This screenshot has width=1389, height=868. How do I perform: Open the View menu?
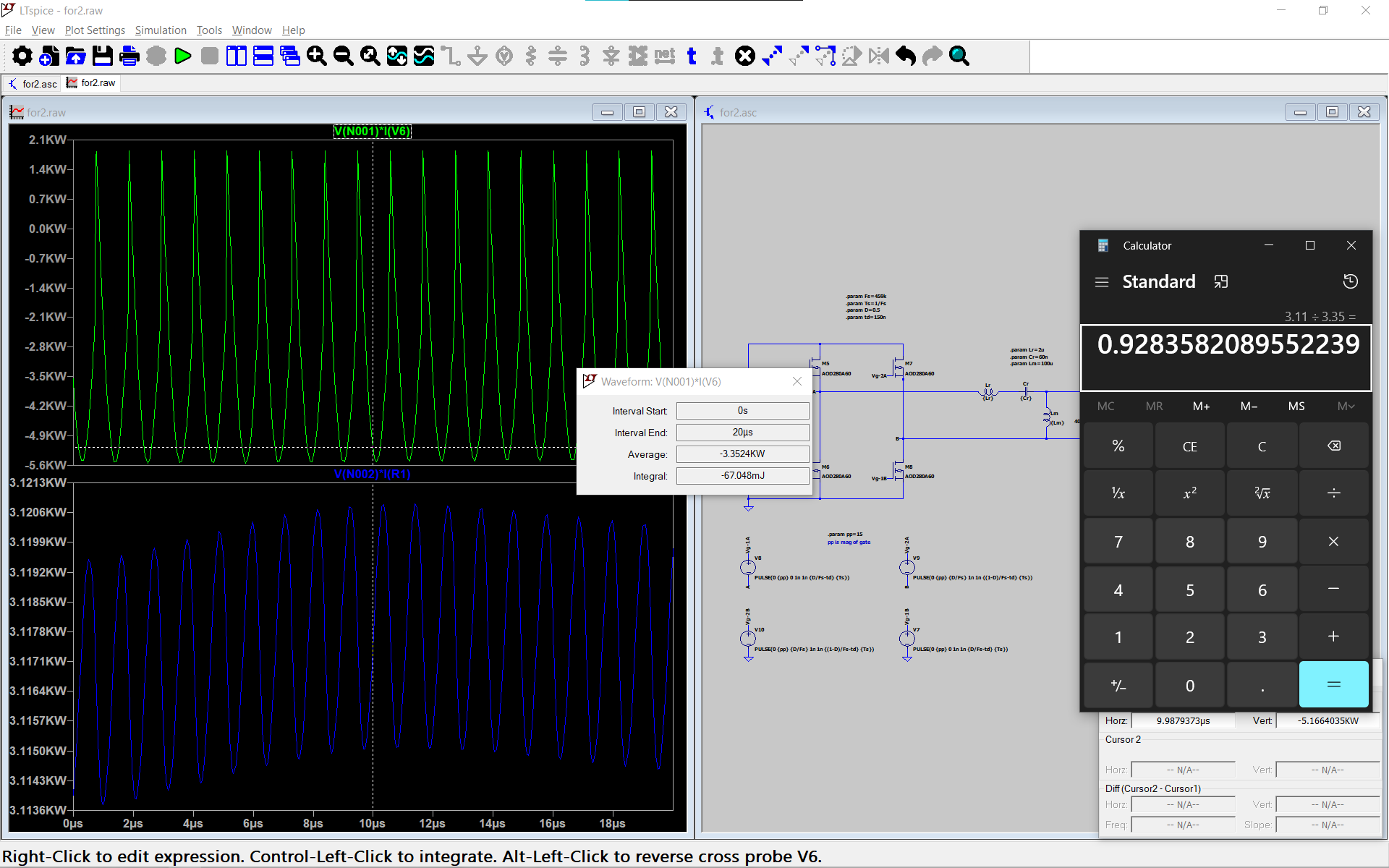tap(43, 30)
